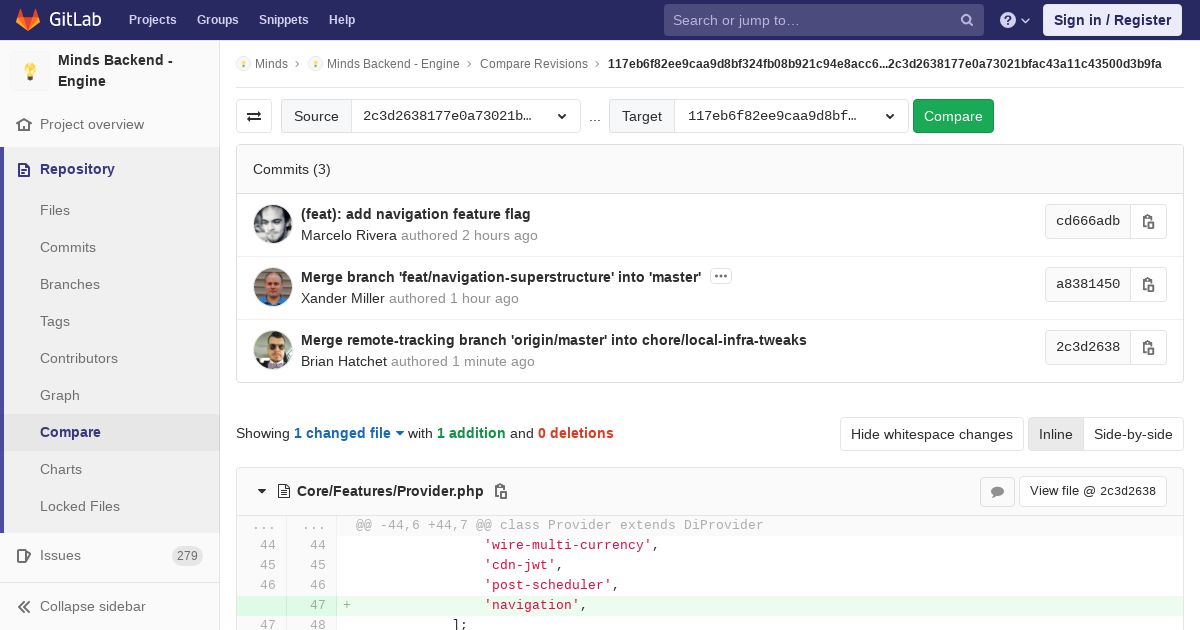
Task: Copy commit SHA a8381450
Action: (1148, 284)
